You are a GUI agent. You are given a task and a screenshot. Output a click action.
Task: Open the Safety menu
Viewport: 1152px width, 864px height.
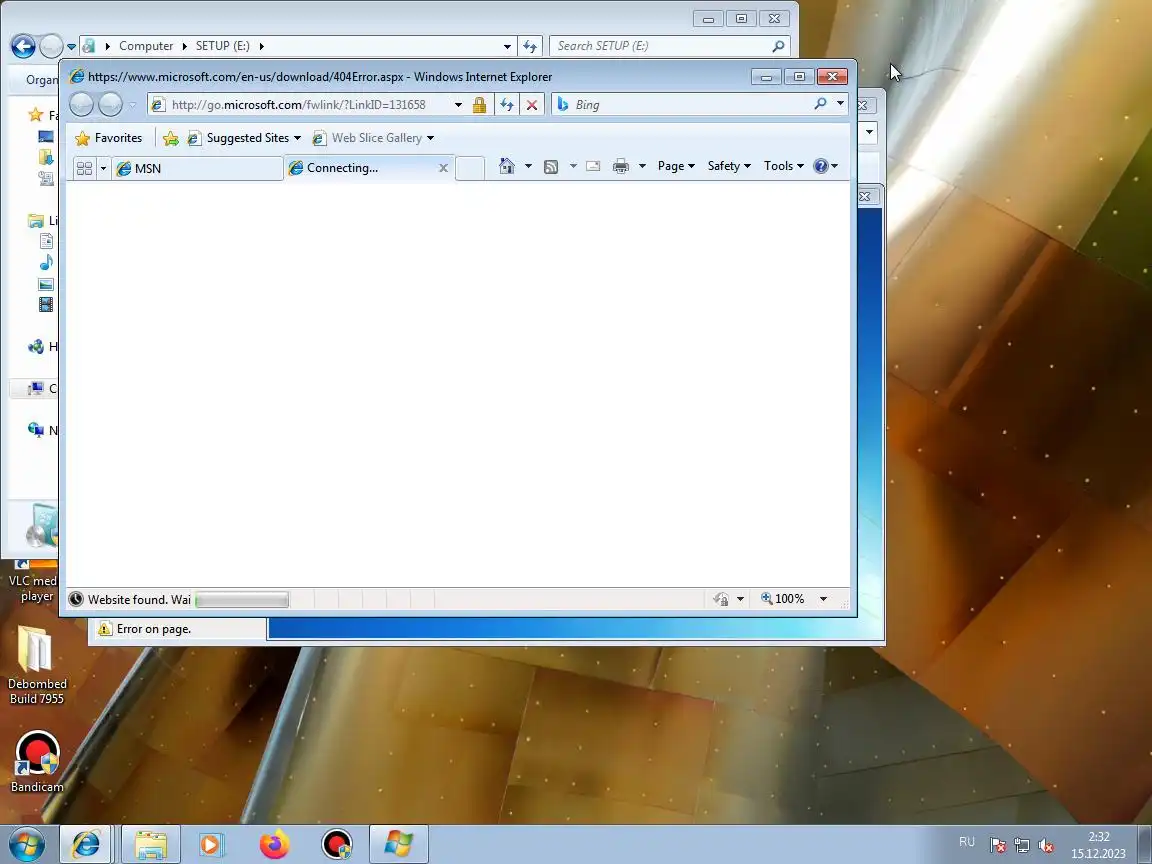[729, 166]
